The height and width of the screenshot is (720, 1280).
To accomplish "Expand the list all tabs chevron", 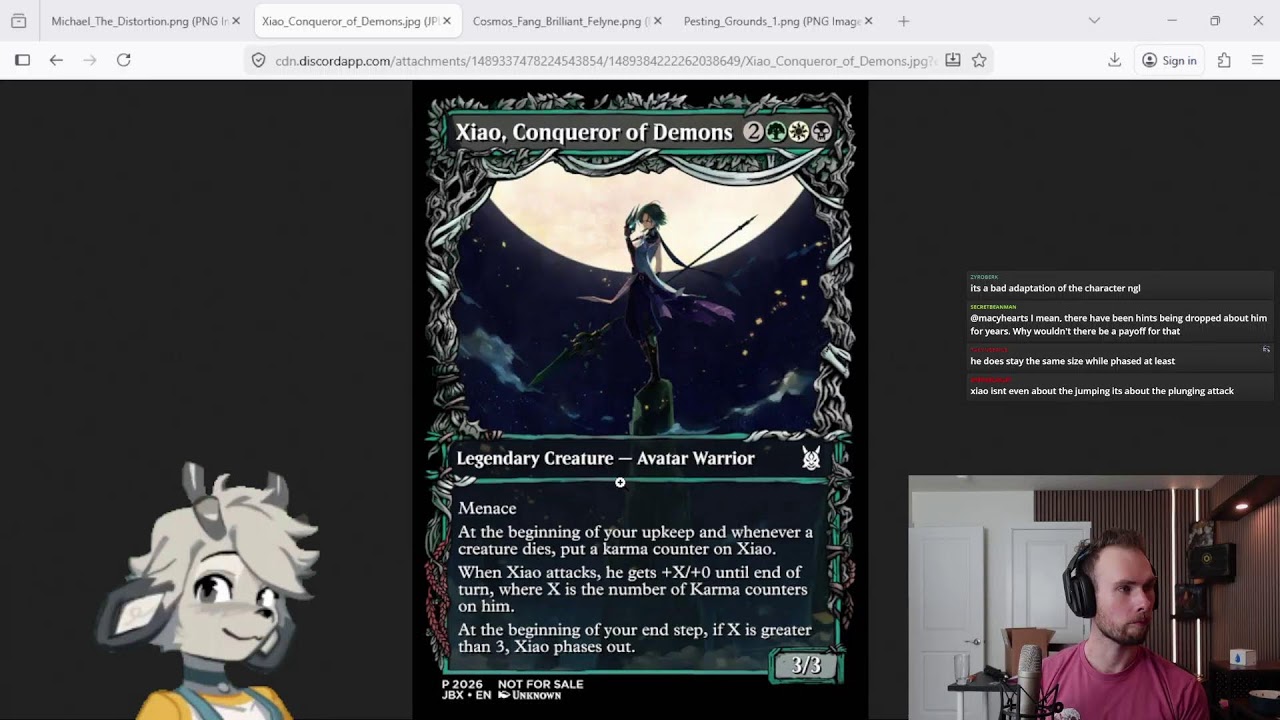I will [x=1094, y=21].
